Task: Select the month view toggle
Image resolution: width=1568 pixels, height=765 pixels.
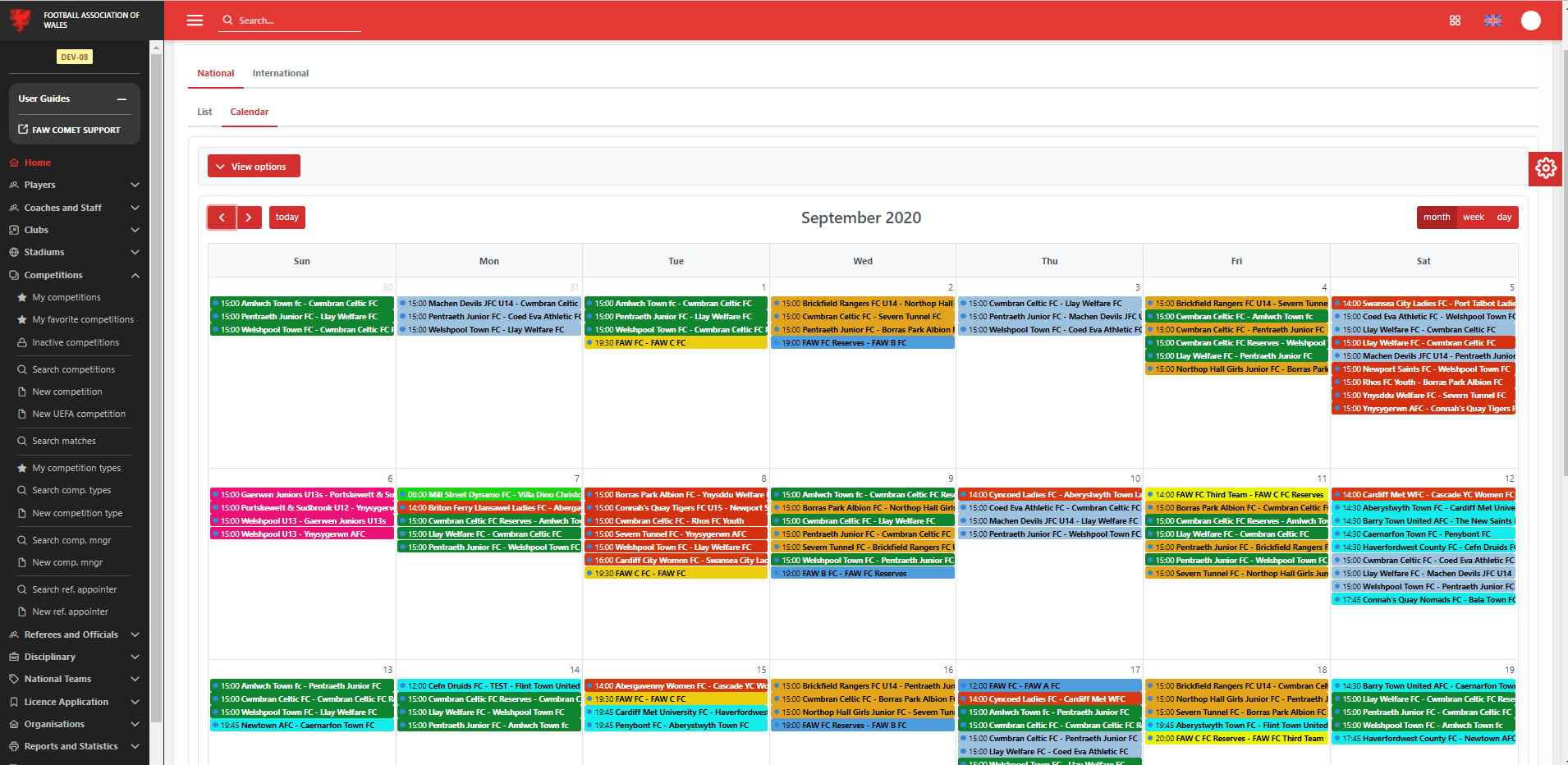Action: pyautogui.click(x=1436, y=218)
